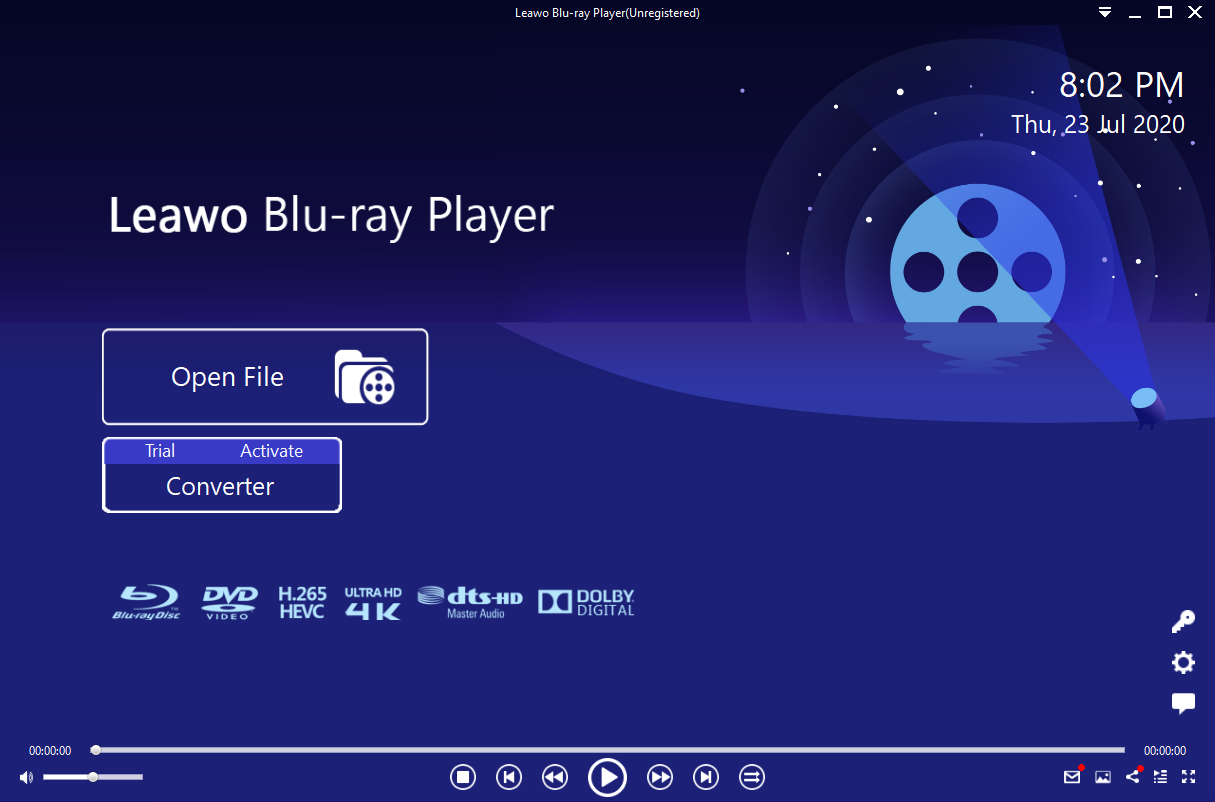Click the rewind button

tap(554, 777)
